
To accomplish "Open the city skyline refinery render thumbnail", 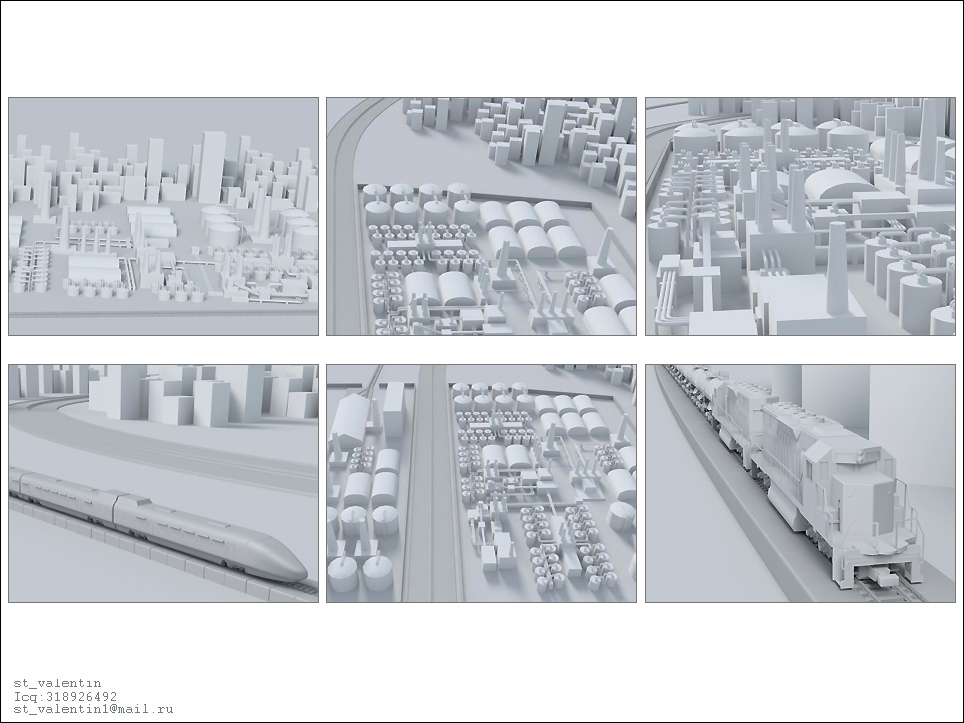I will point(164,216).
